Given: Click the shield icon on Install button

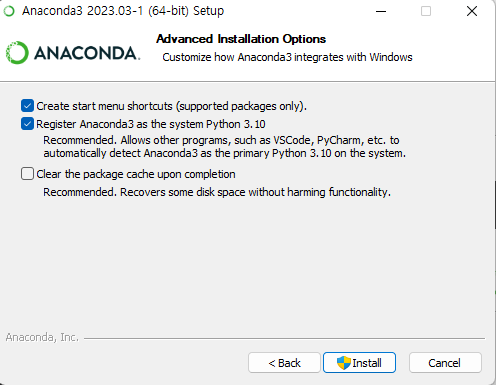Looking at the screenshot, I should point(344,363).
